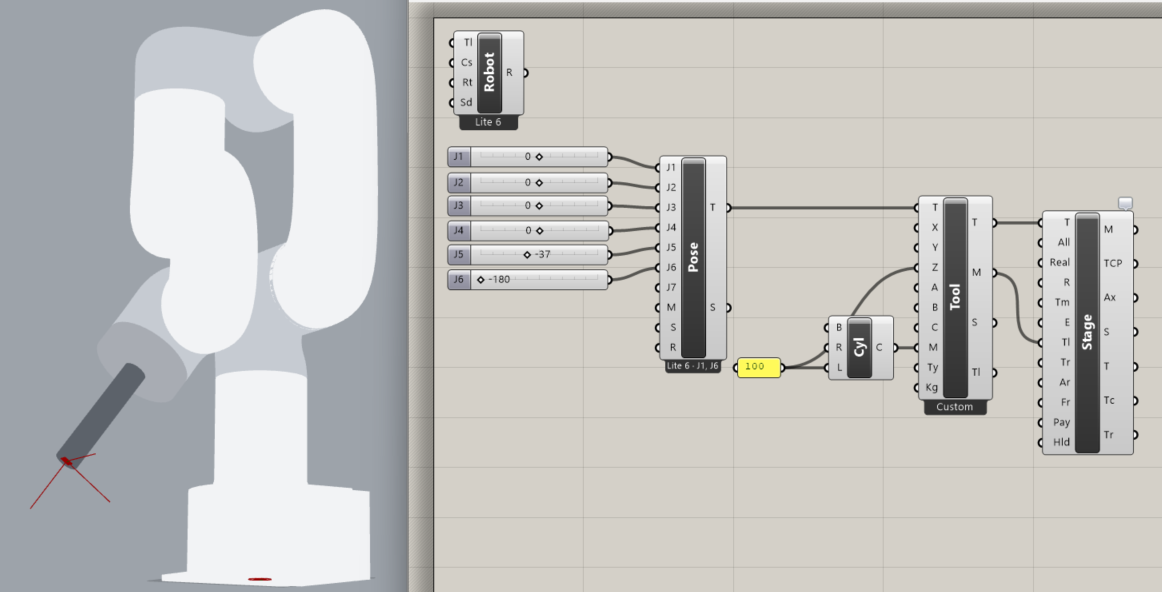Viewport: 1162px width, 592px height.
Task: Click the Lite 6 label under Robot
Action: pyautogui.click(x=488, y=122)
